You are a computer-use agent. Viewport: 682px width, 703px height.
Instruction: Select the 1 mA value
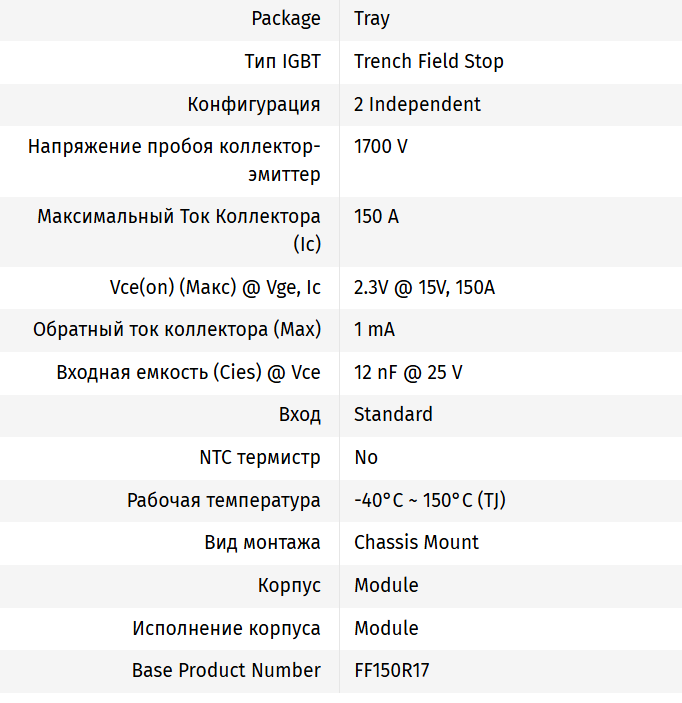[374, 329]
